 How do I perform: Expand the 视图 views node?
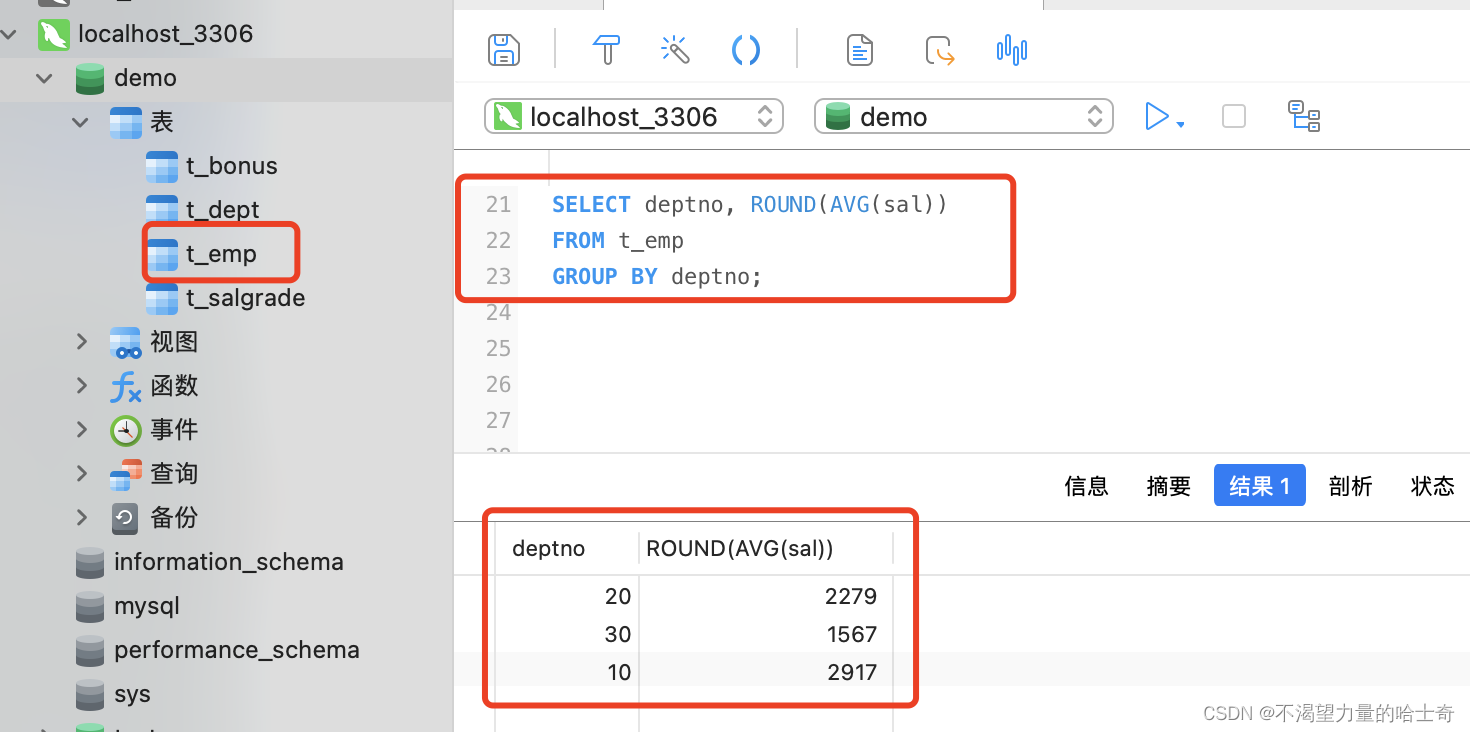coord(82,342)
